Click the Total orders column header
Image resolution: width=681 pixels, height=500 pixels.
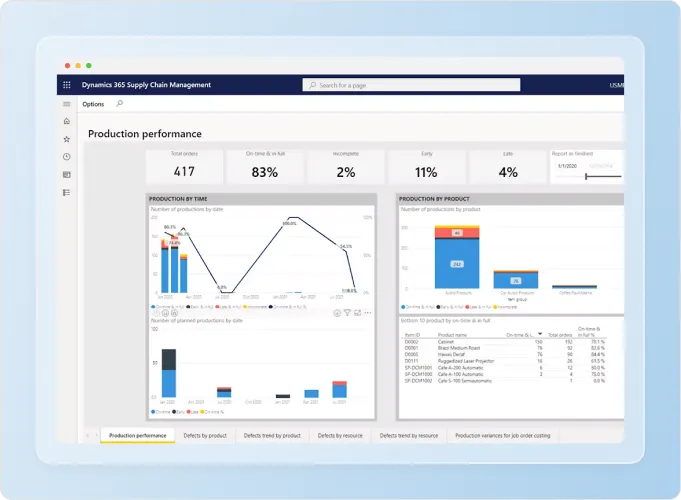(560, 335)
